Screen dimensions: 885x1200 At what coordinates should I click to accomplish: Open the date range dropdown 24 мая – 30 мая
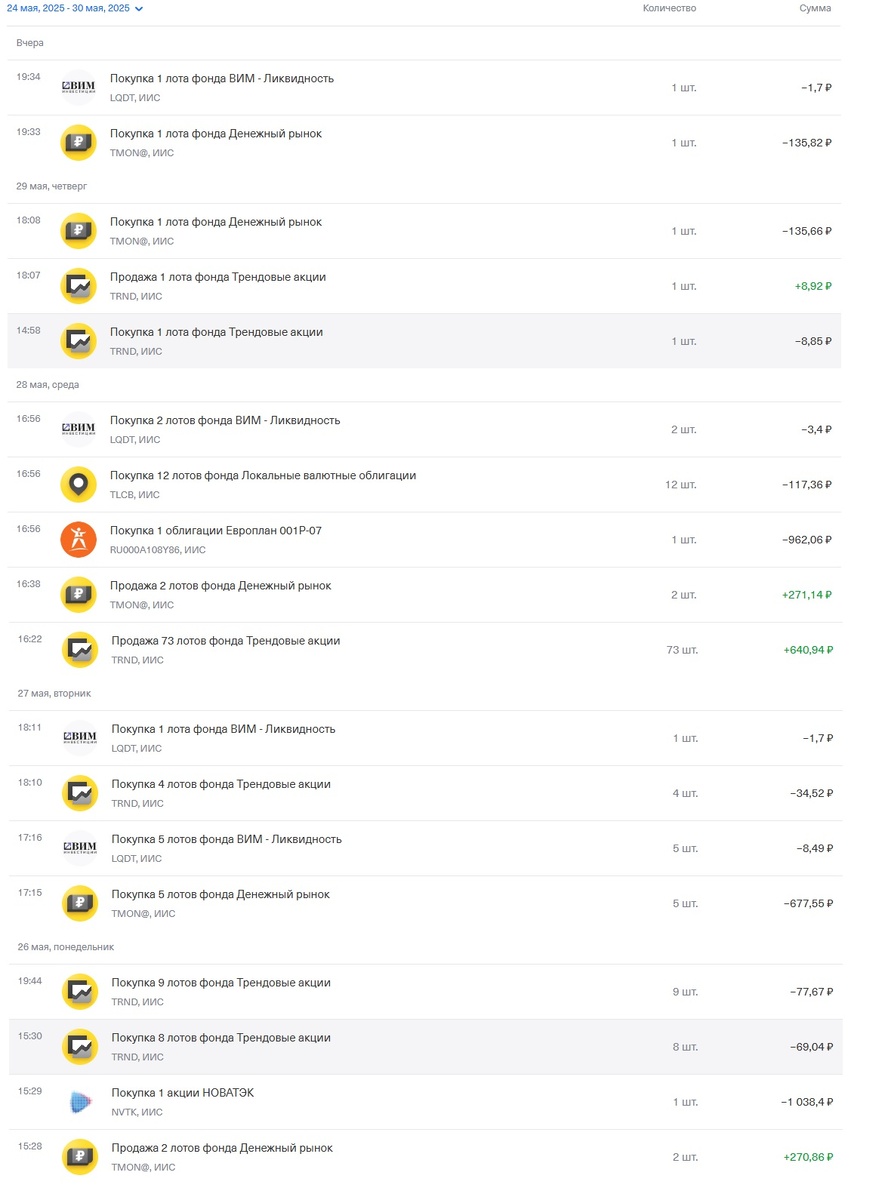[x=75, y=8]
